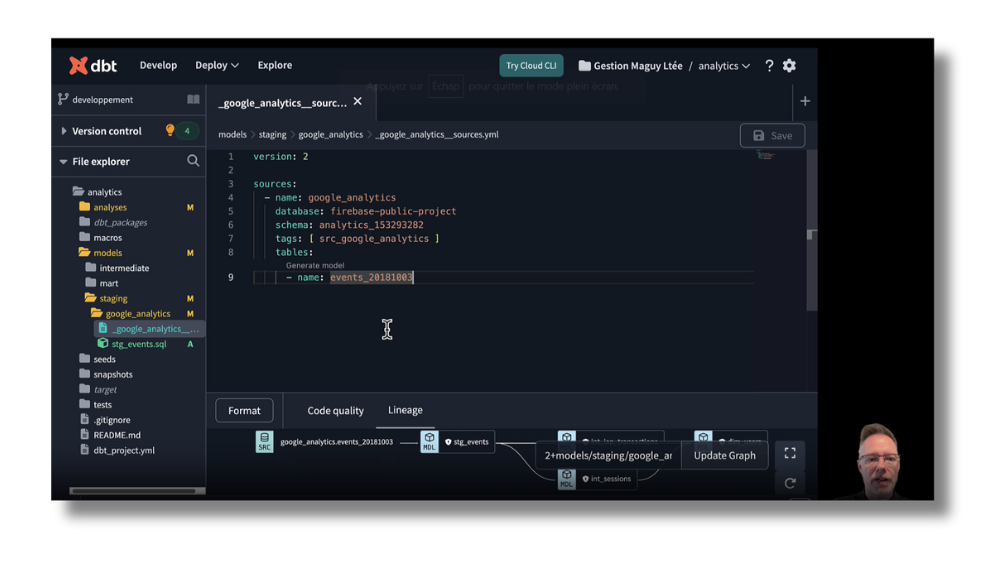
Task: Select _google_analytics__ sources file in explorer
Action: [149, 329]
